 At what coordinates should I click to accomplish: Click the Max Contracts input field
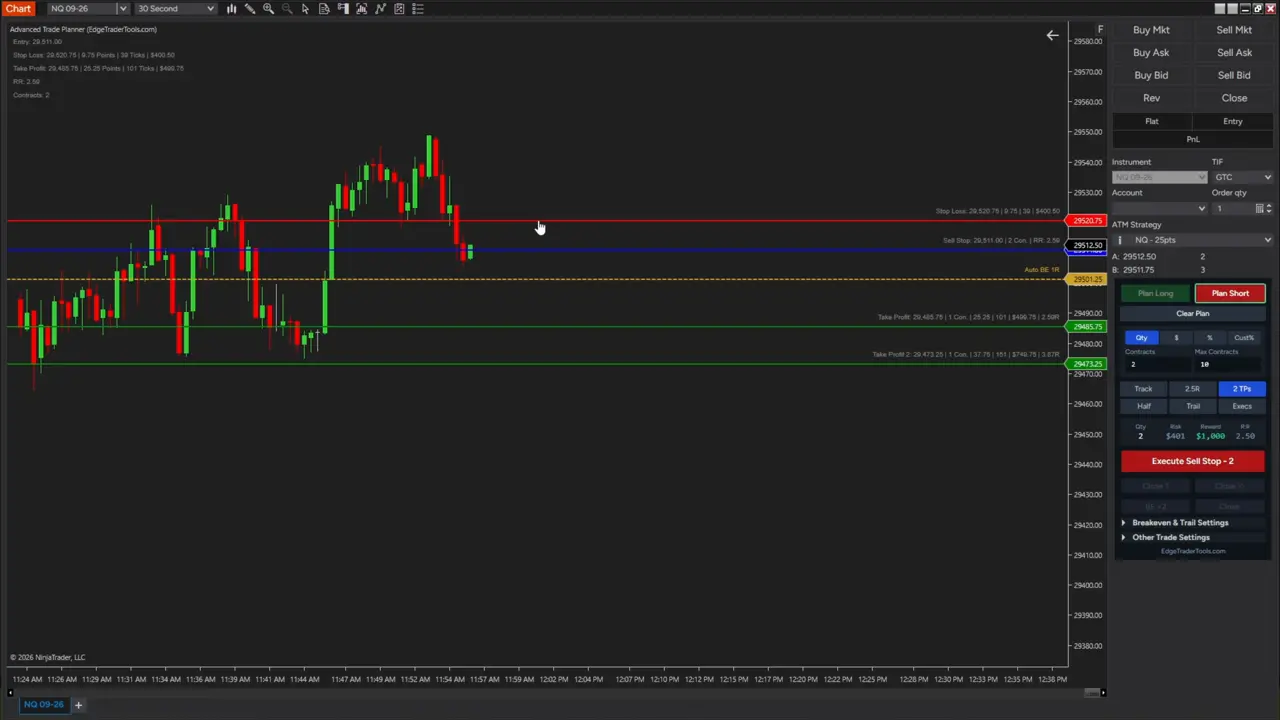click(1227, 364)
